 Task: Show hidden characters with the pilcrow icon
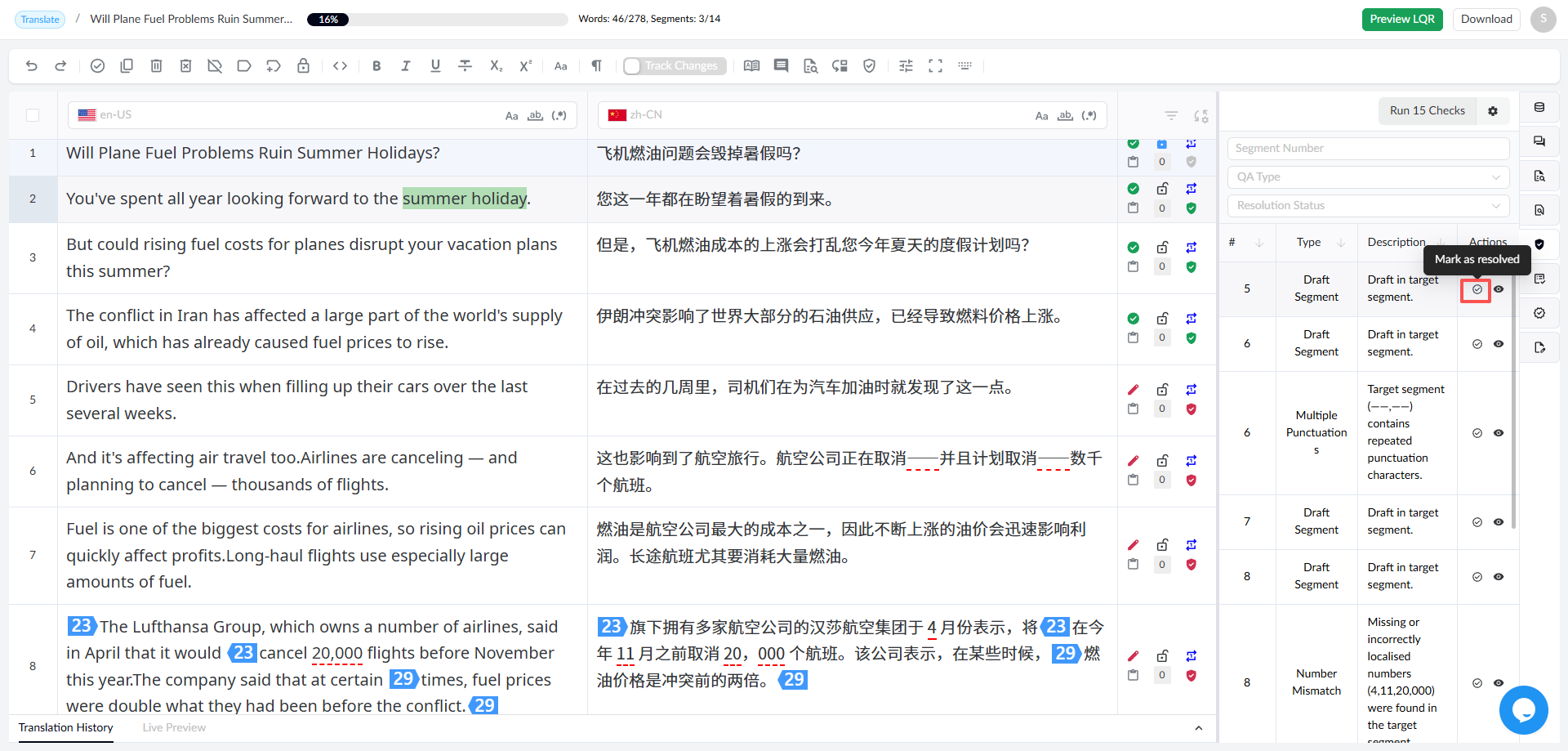(x=596, y=66)
